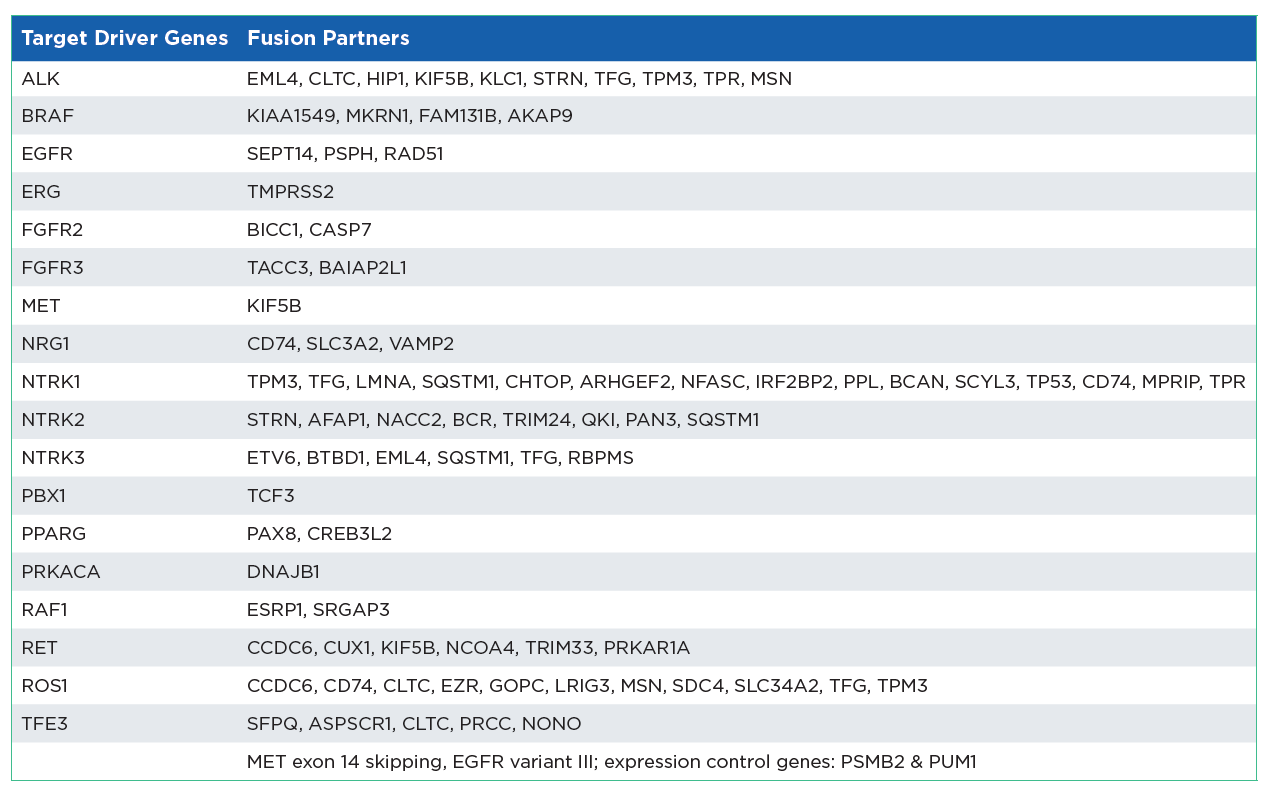Select the ALK gene cell
This screenshot has width=1270, height=793.
click(41, 78)
